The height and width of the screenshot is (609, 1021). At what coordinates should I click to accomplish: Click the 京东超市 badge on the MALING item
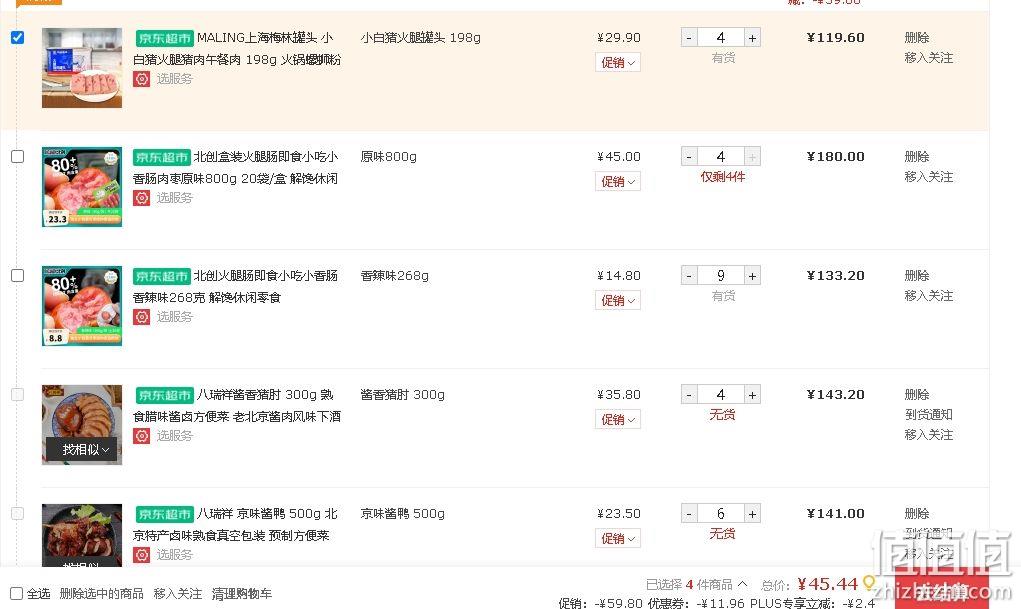pos(165,38)
